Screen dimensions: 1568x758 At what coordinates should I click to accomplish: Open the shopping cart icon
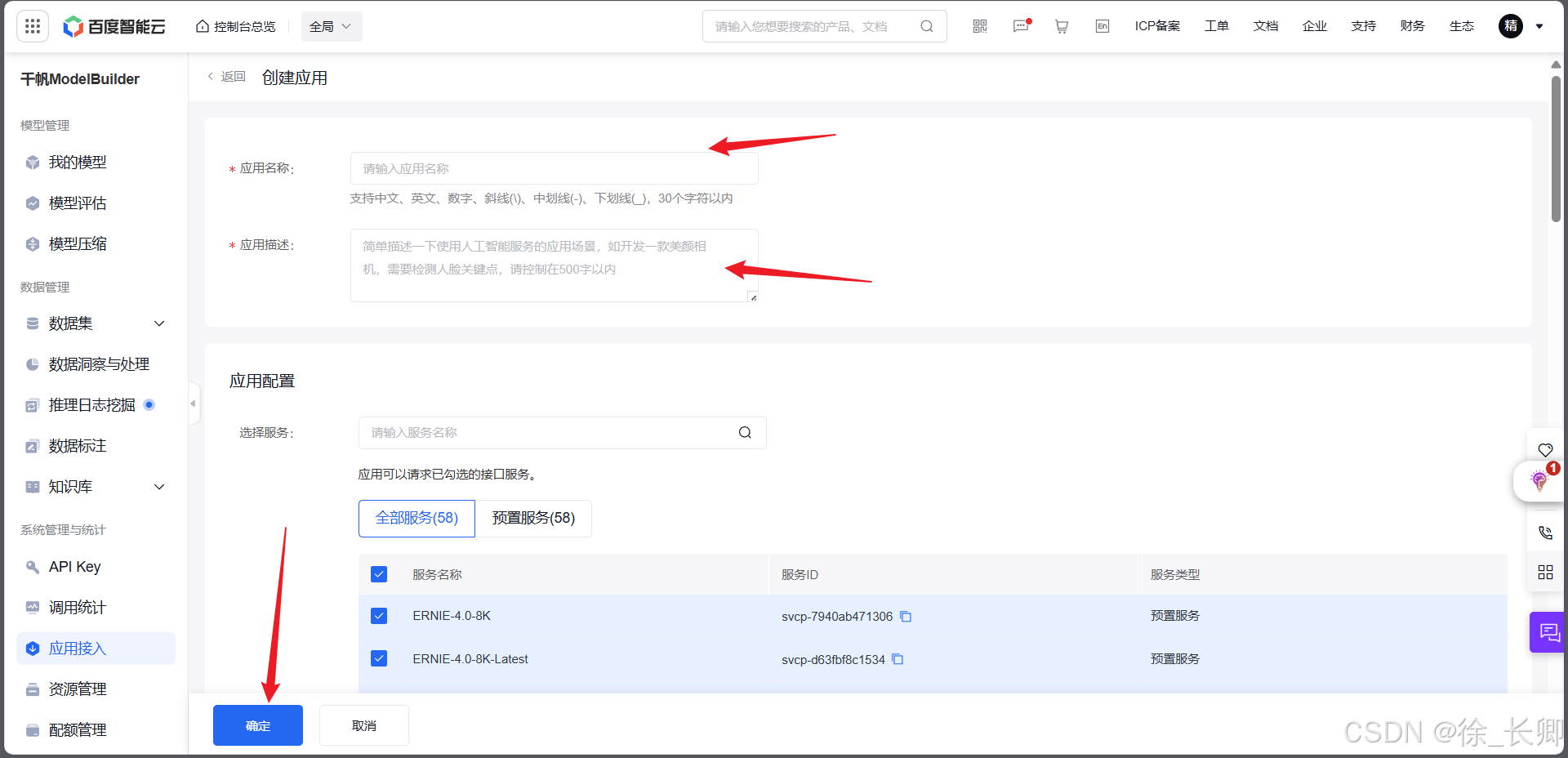1062,26
